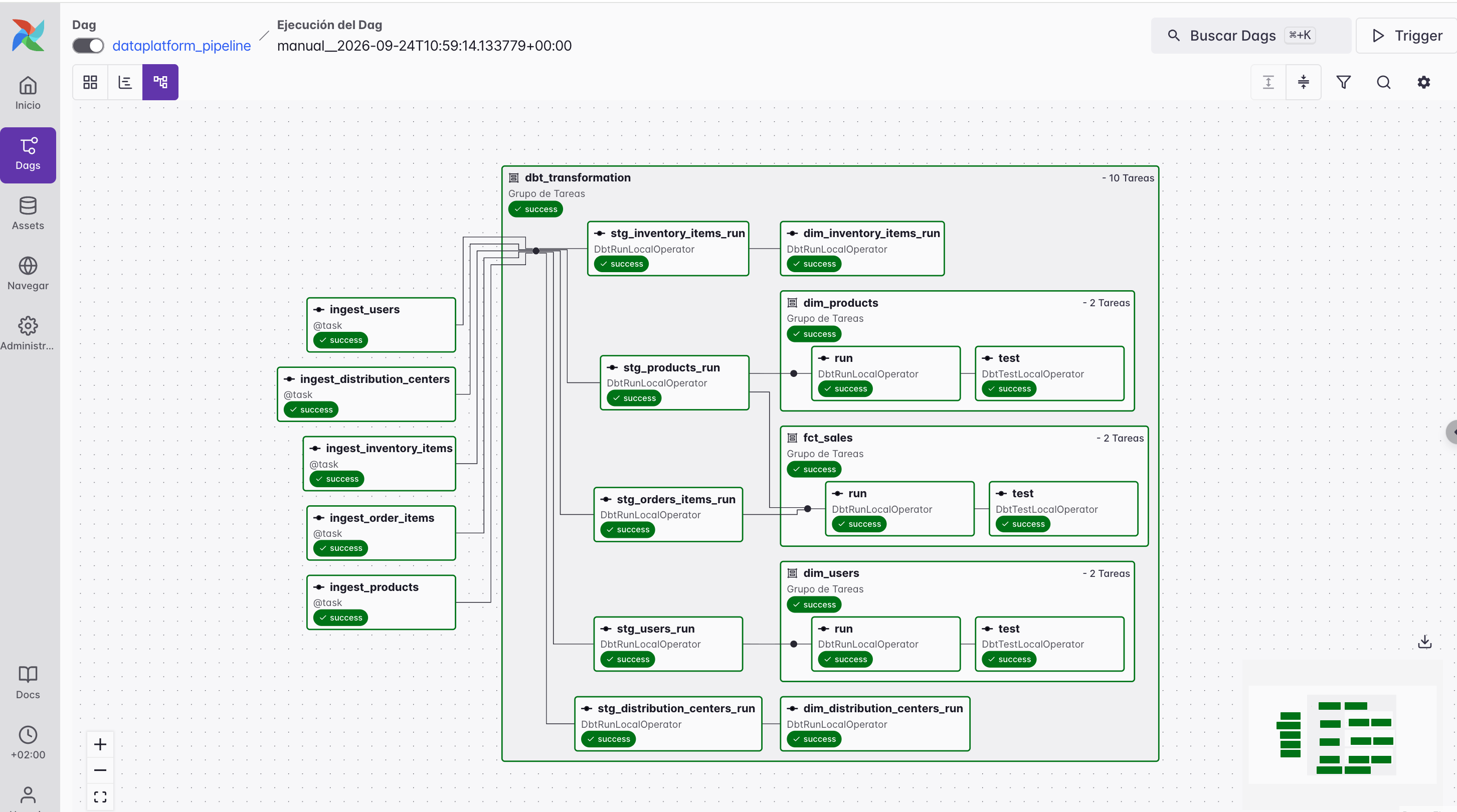This screenshot has width=1457, height=812.
Task: Select the stg_inventory_items_run task
Action: coord(668,248)
